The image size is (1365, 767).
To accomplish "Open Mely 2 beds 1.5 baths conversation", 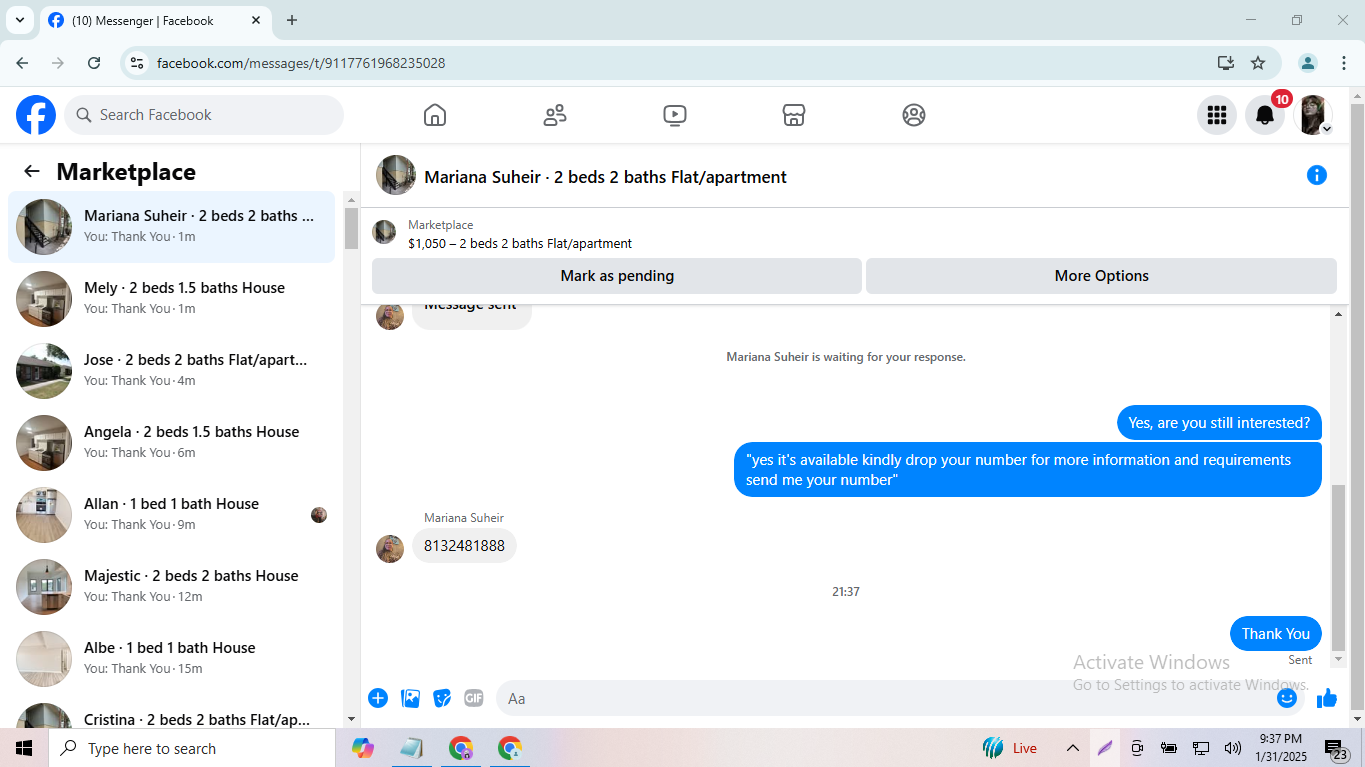I will click(171, 299).
